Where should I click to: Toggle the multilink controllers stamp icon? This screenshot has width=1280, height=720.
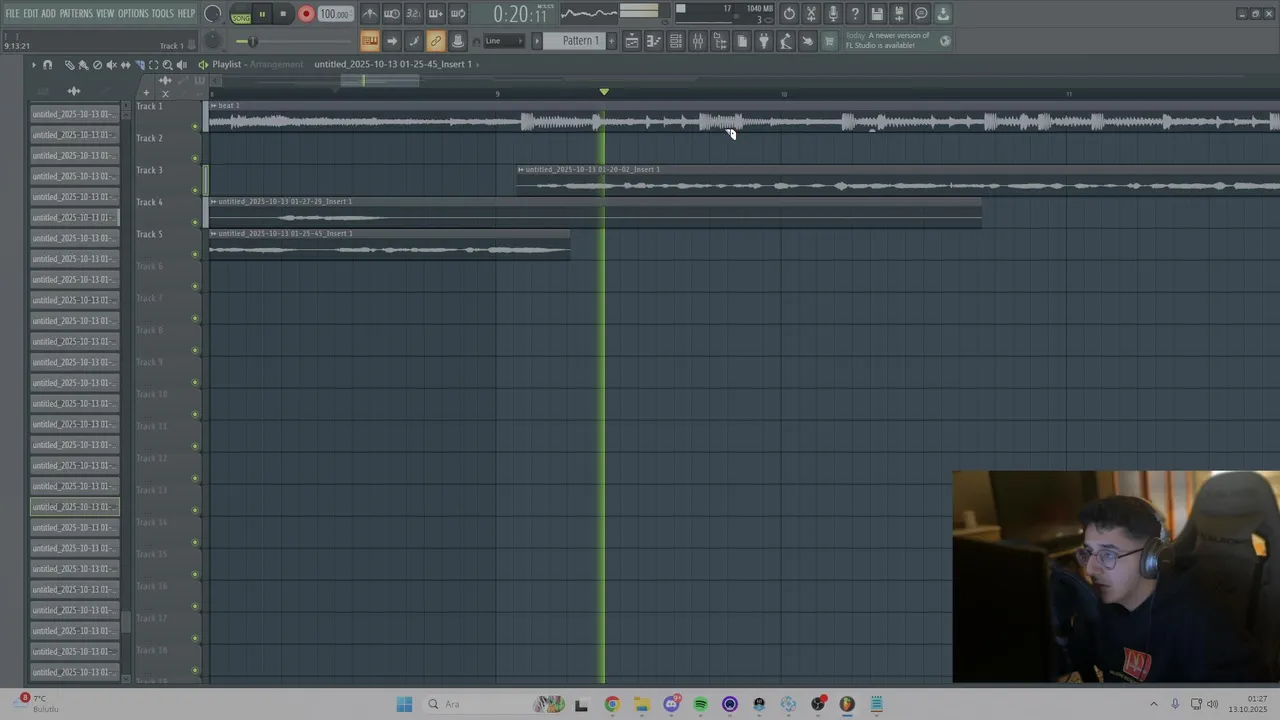coord(458,41)
